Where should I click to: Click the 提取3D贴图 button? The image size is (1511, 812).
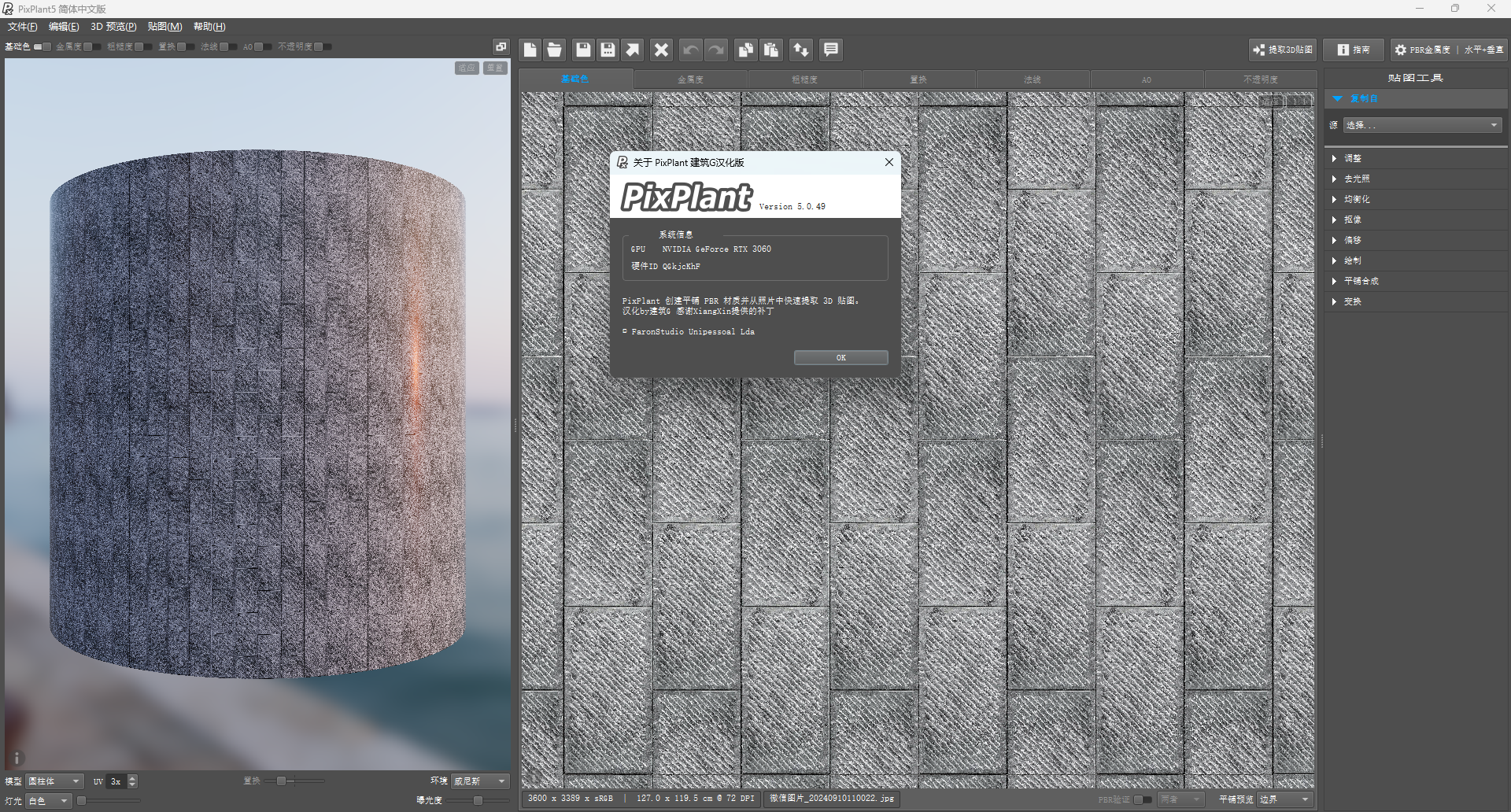click(x=1283, y=50)
